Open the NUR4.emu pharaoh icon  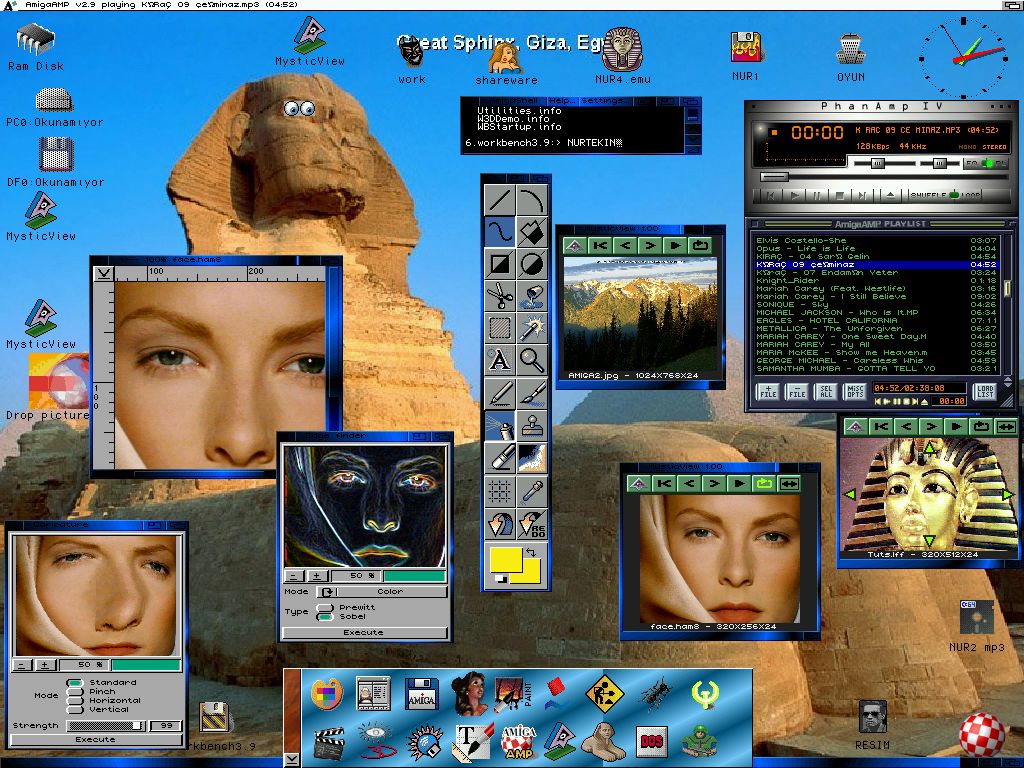[622, 56]
